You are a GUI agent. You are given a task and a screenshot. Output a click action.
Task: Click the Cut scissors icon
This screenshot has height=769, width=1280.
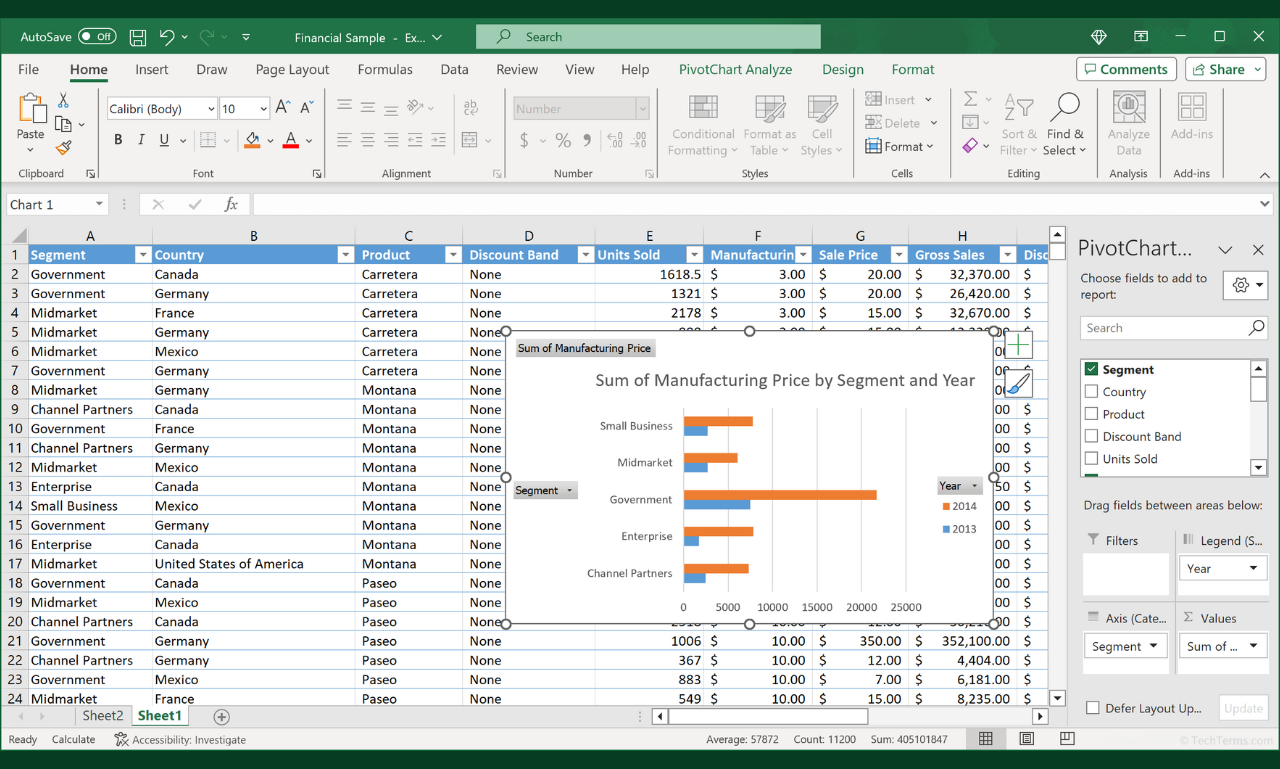pos(63,101)
